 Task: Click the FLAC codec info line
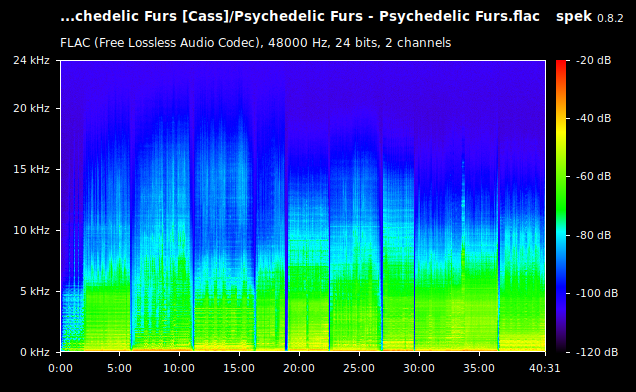click(256, 43)
